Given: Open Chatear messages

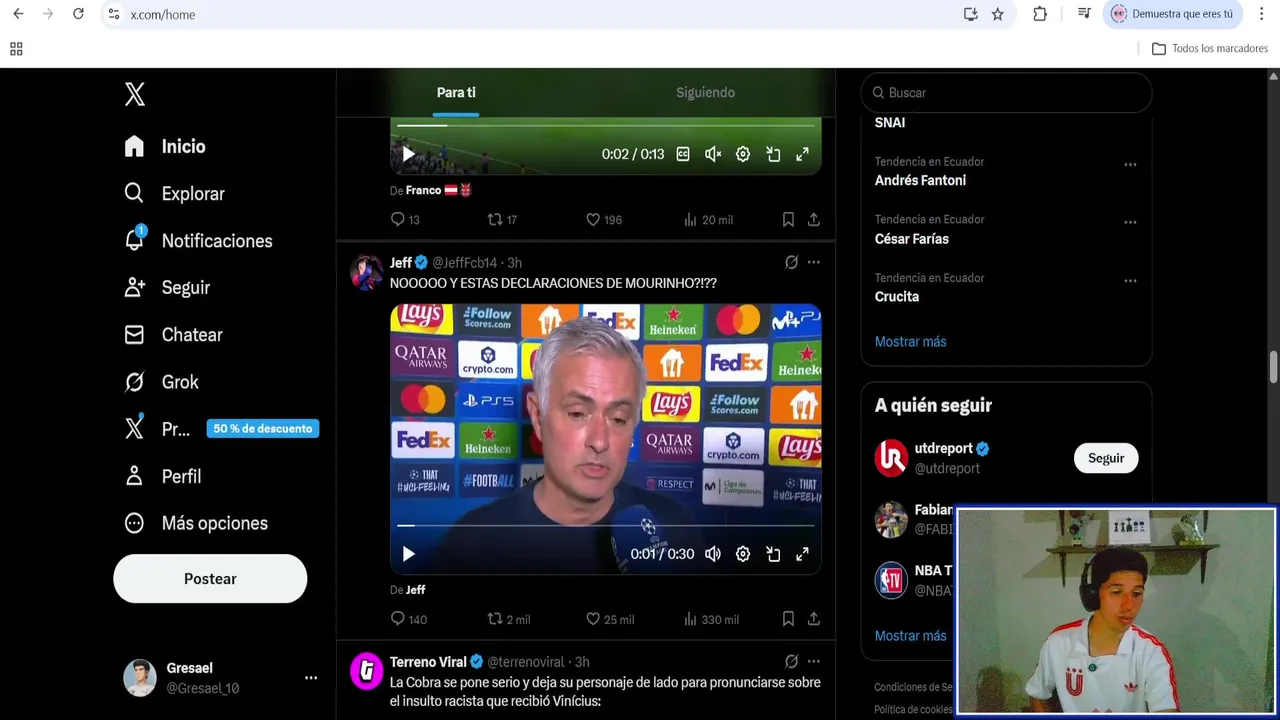Looking at the screenshot, I should [172, 334].
